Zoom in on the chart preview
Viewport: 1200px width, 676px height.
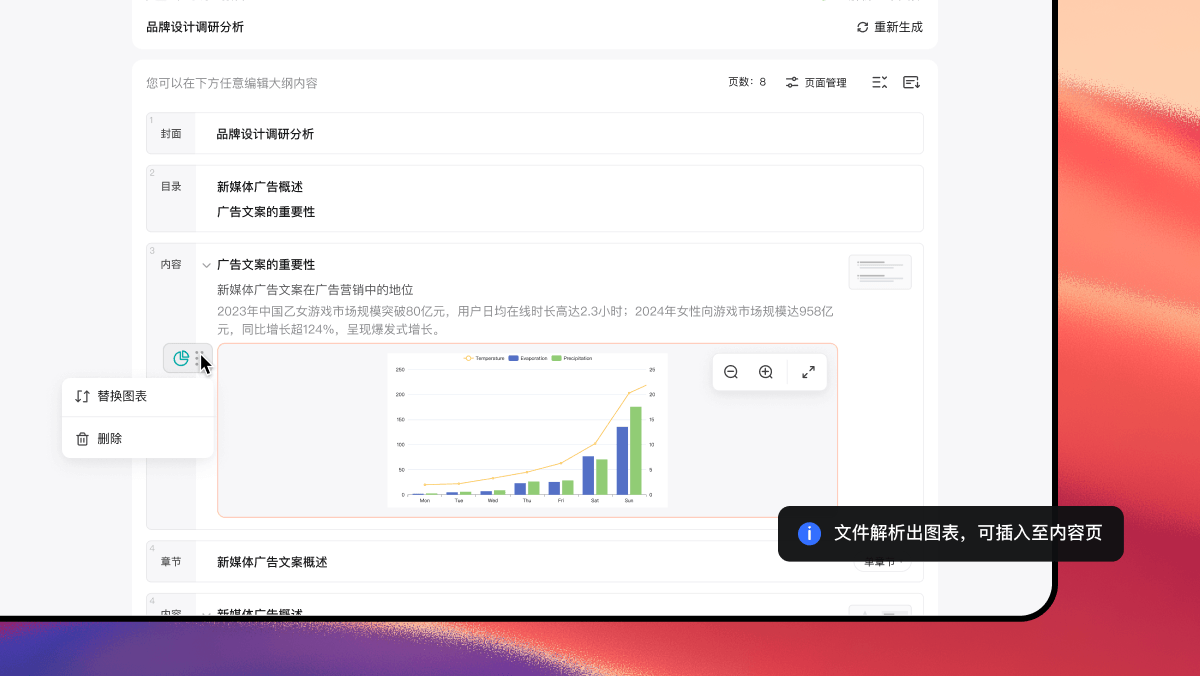[x=765, y=371]
